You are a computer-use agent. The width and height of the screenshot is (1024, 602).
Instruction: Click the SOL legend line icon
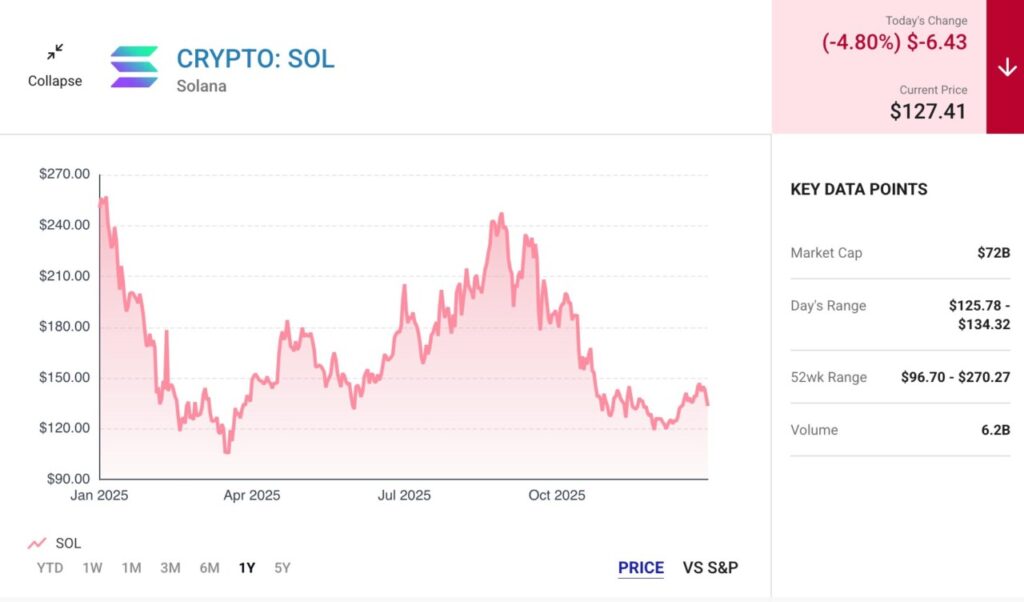pos(37,543)
